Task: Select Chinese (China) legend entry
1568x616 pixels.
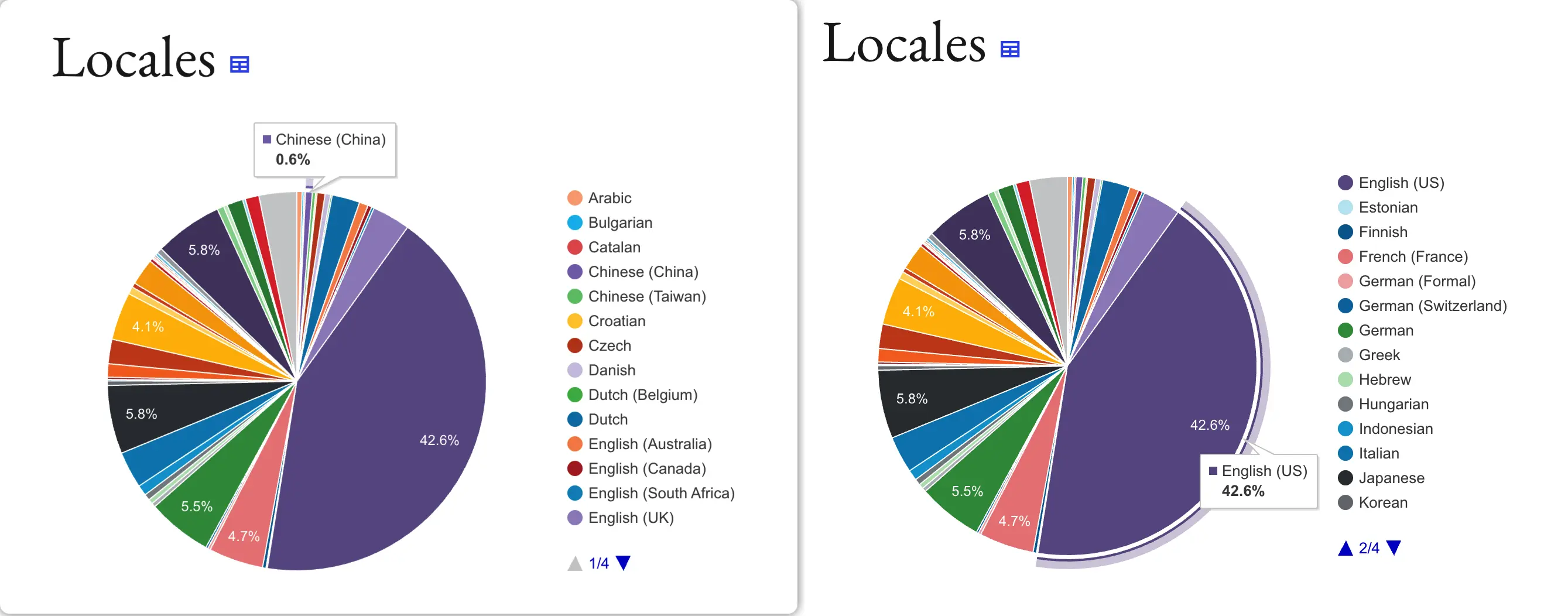Action: 633,272
